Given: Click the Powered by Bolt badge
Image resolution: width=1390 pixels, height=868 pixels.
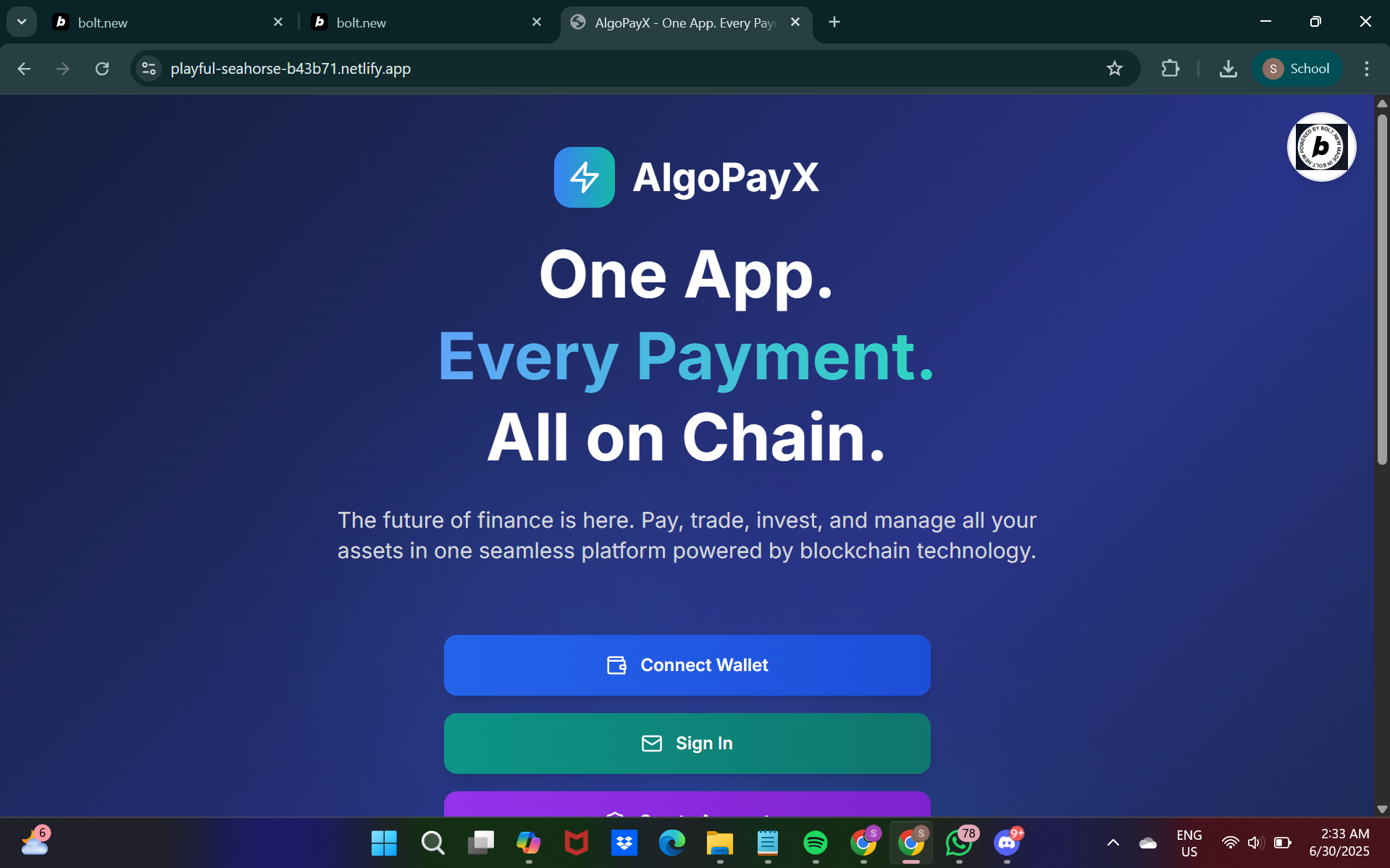Looking at the screenshot, I should (x=1321, y=147).
